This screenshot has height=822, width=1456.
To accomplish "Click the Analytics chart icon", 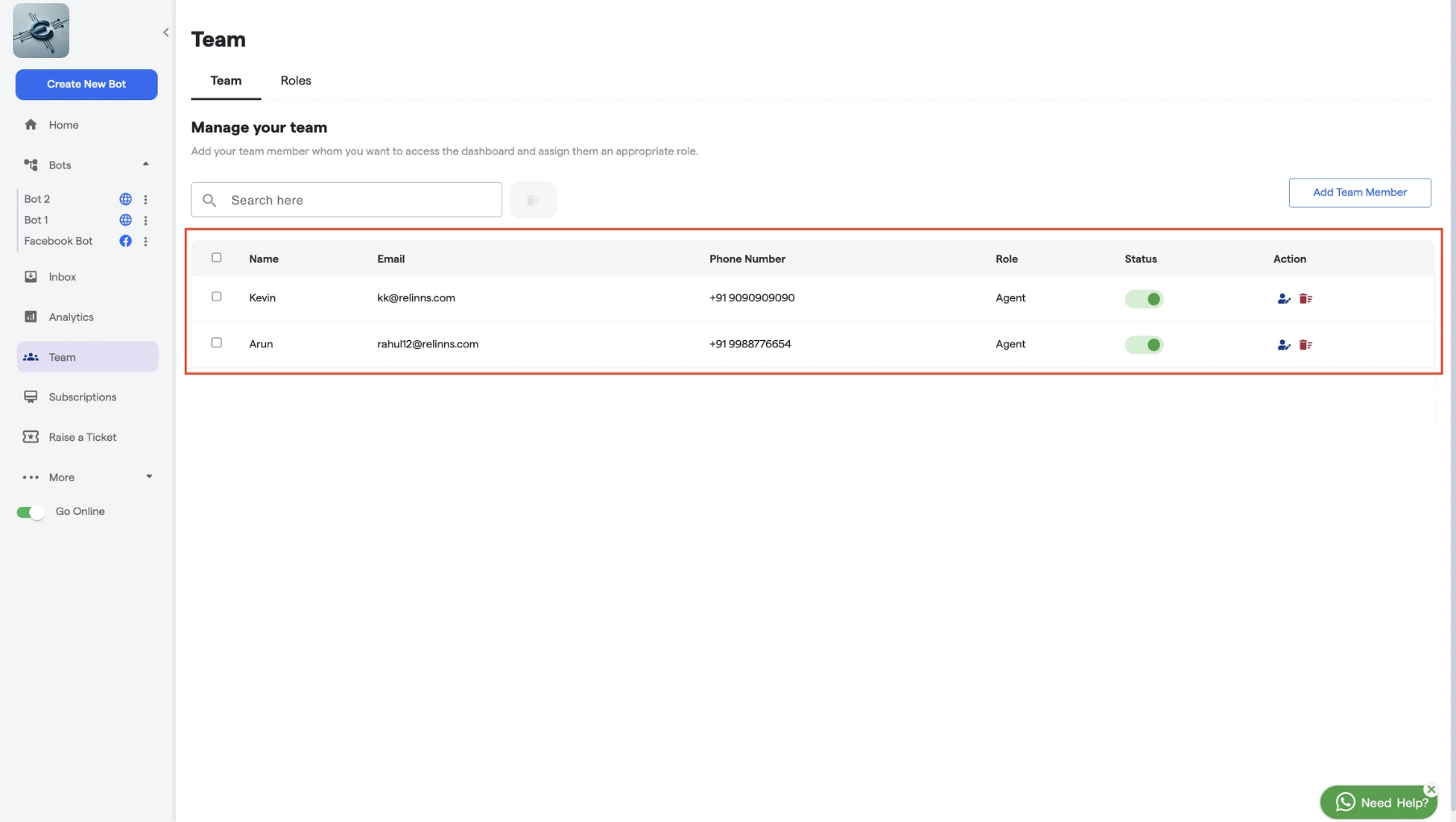I will click(x=31, y=317).
